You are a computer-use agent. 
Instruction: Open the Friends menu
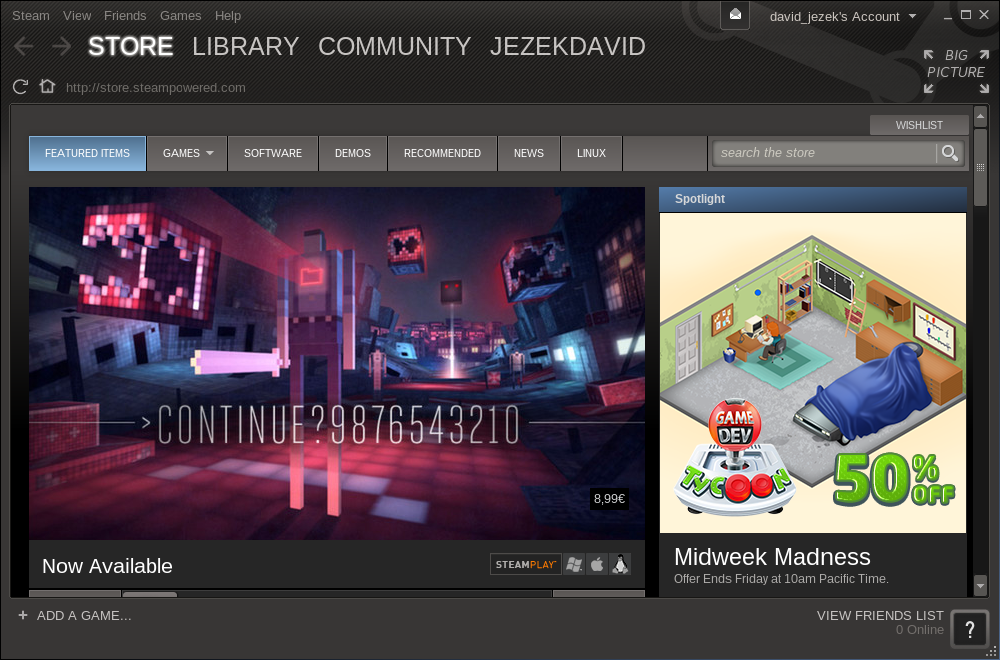pyautogui.click(x=125, y=15)
